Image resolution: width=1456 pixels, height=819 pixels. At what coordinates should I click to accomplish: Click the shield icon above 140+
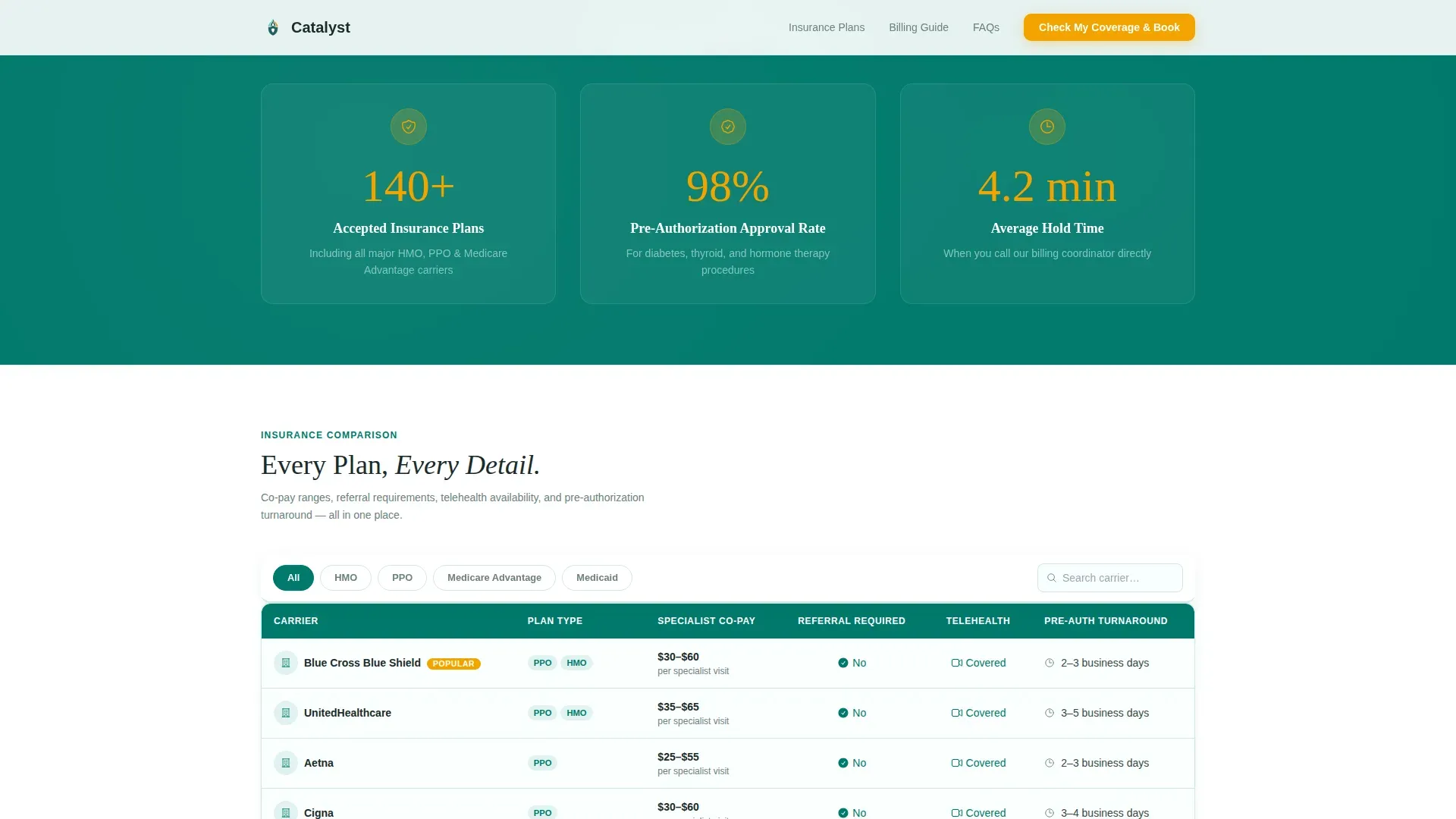coord(409,127)
